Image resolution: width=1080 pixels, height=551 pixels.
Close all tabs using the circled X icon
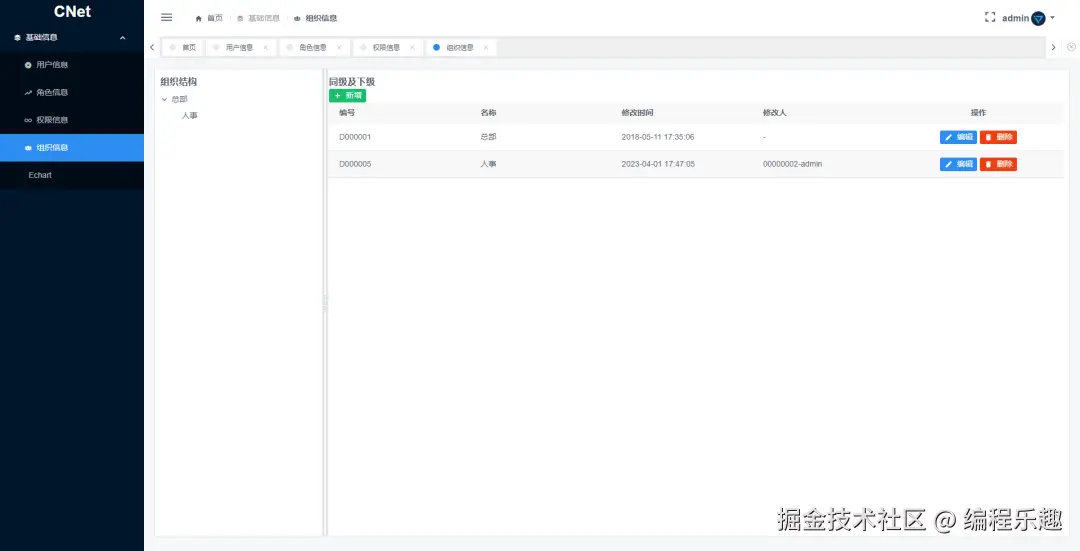pos(1071,47)
